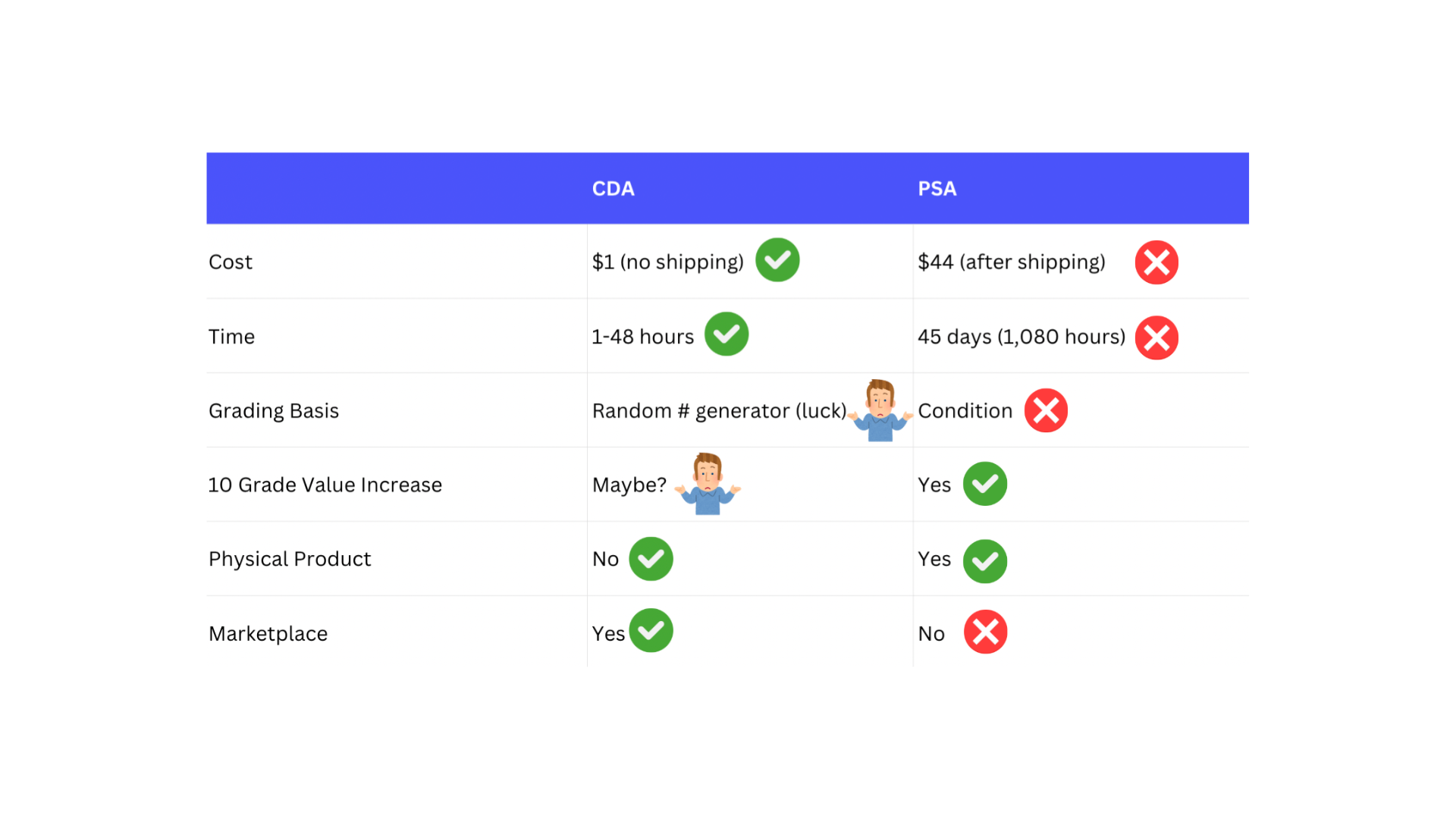Image resolution: width=1456 pixels, height=819 pixels.
Task: Click the Marketplace row label
Action: pyautogui.click(x=268, y=634)
